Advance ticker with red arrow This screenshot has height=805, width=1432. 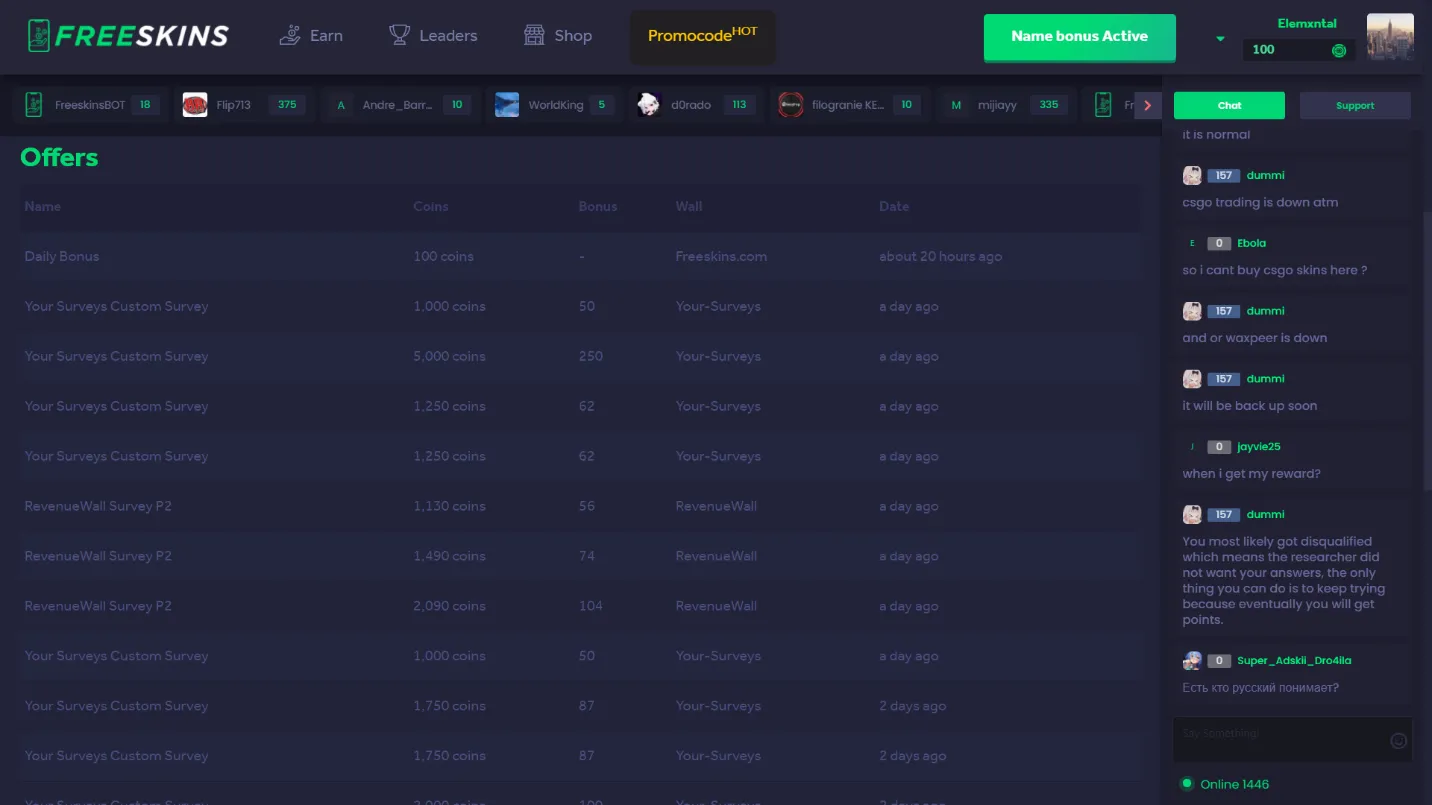1148,105
